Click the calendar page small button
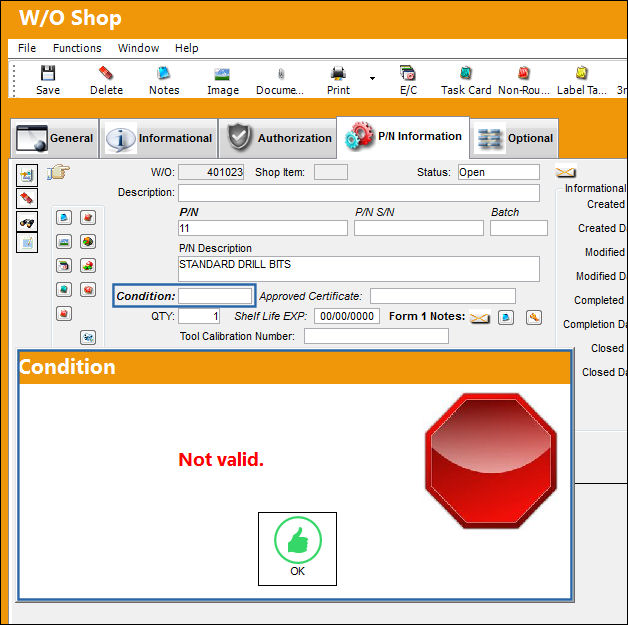The height and width of the screenshot is (625, 628). click(64, 265)
